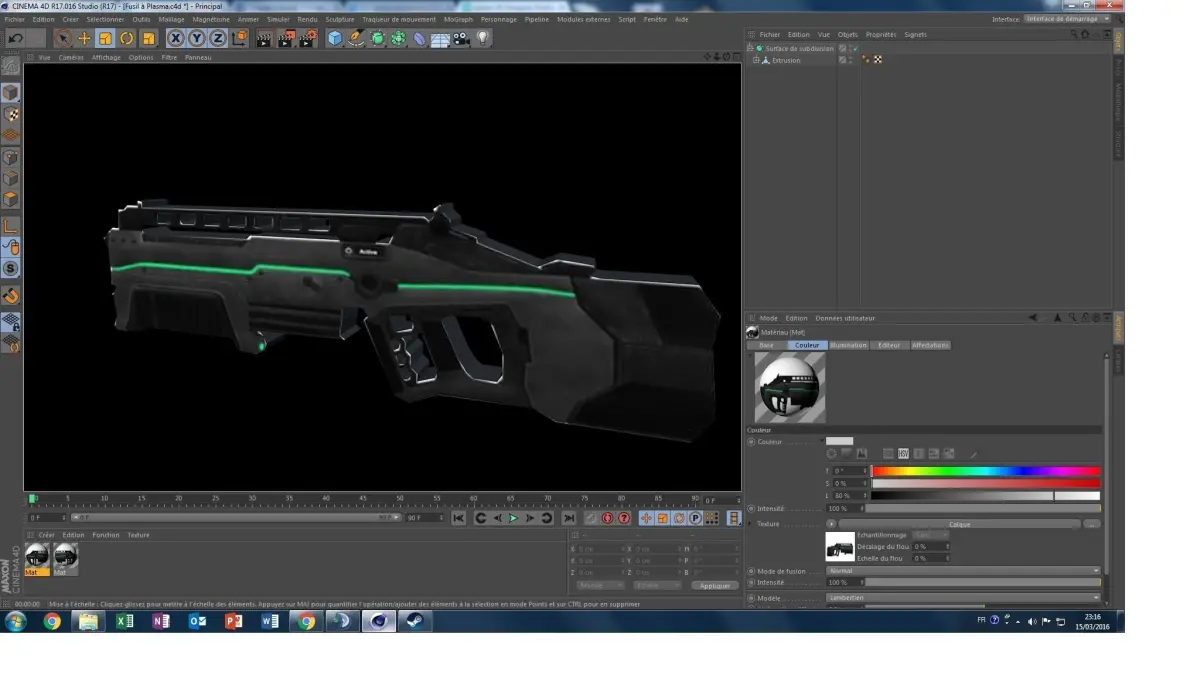This screenshot has height=675, width=1200.
Task: Switch to the Illumination tab
Action: point(848,345)
